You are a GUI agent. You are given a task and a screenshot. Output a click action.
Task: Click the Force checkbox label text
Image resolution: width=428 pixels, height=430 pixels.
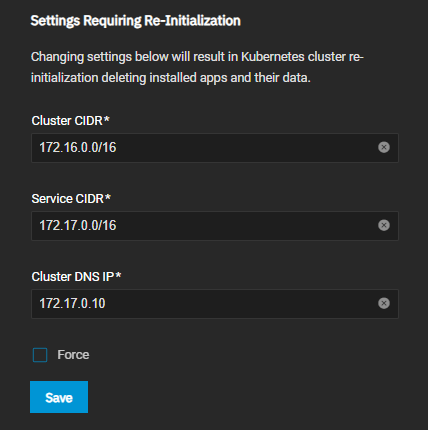[x=73, y=355]
